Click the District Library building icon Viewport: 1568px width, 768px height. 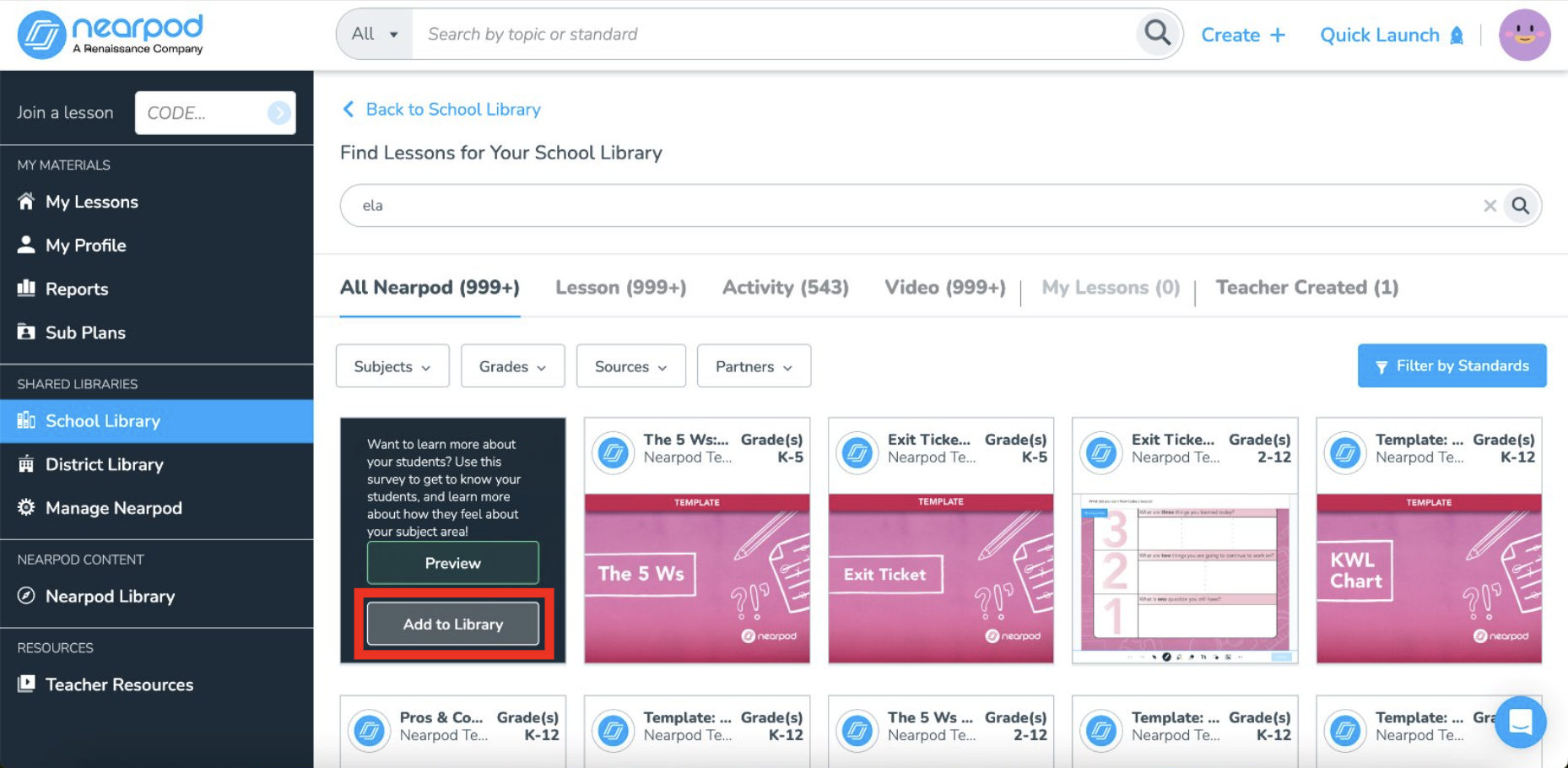point(26,463)
